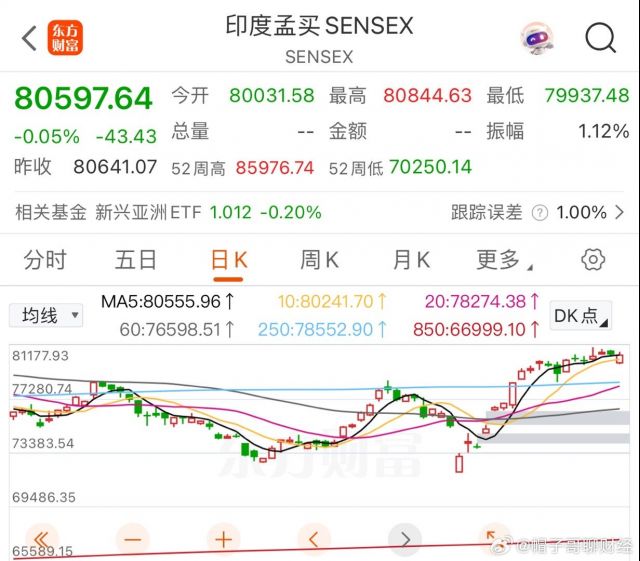Open chart settings gear icon
This screenshot has width=640, height=561.
point(593,260)
